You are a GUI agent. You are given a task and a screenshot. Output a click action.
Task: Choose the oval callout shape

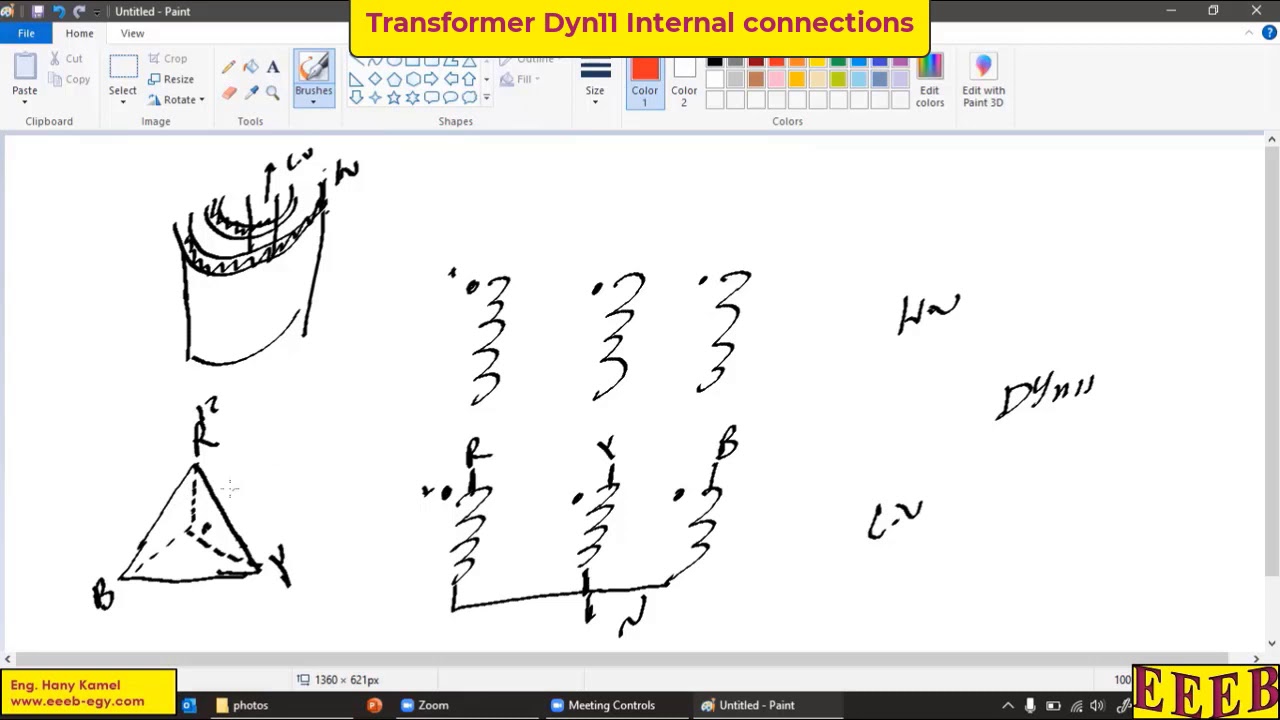pos(451,98)
